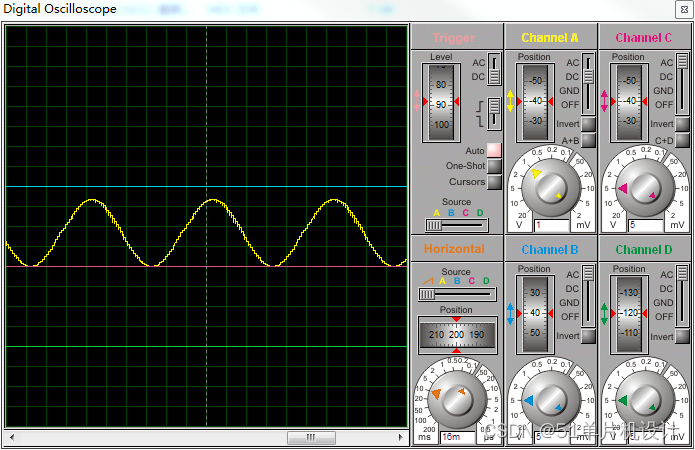Click the Horizontal Position thumbwheel
This screenshot has width=695, height=450.
457,335
